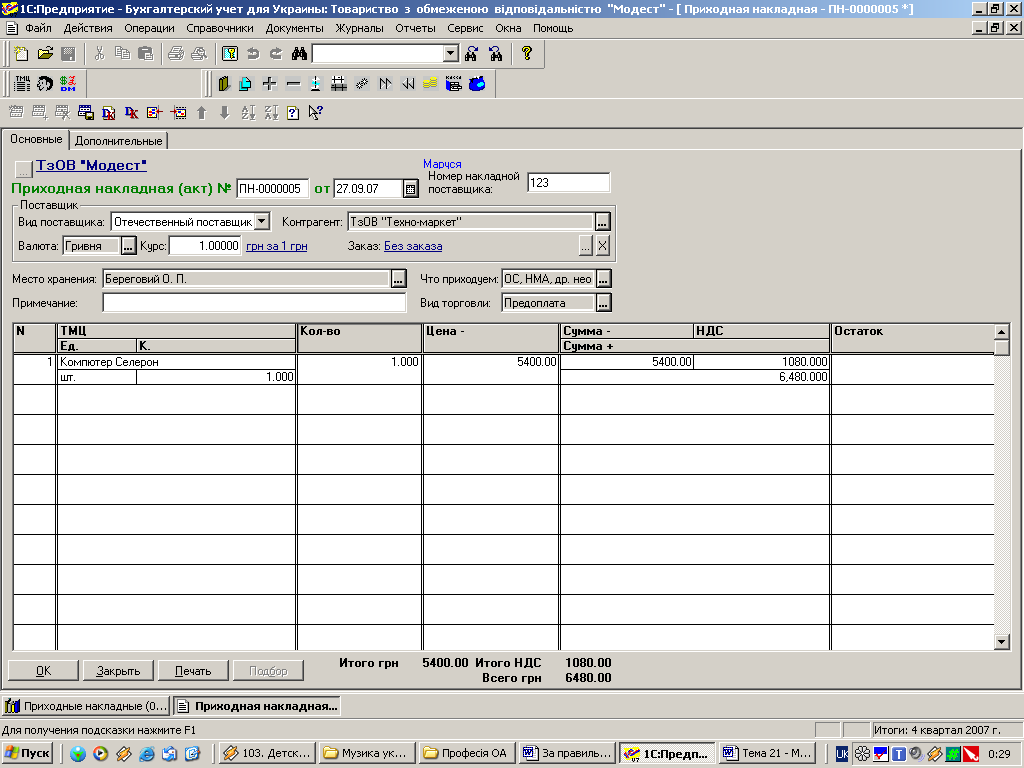Click the sort descending Z-A icon

271,113
